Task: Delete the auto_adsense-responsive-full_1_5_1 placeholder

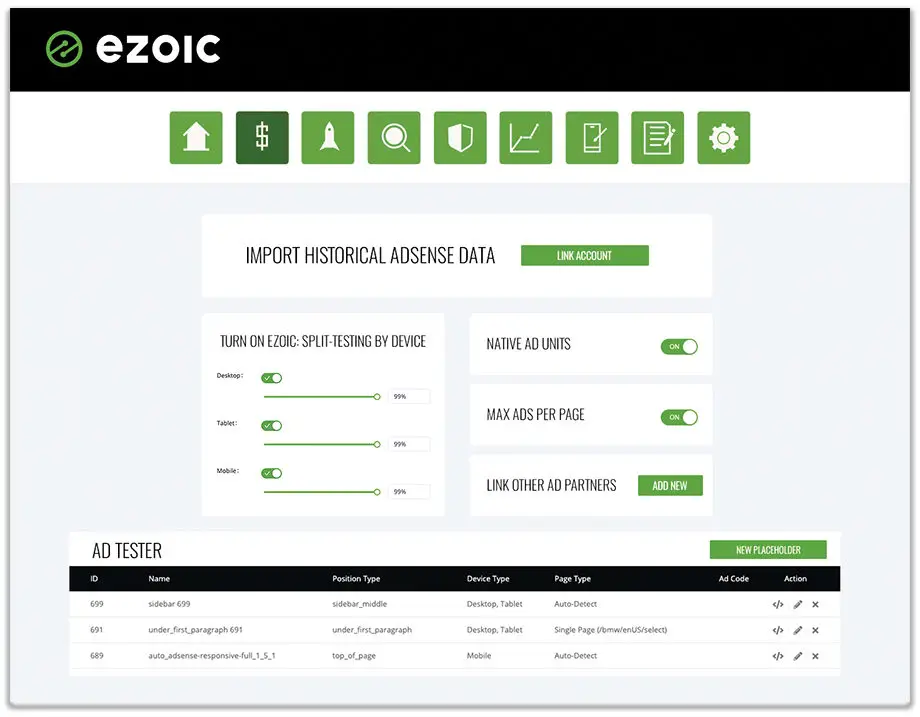Action: 816,656
